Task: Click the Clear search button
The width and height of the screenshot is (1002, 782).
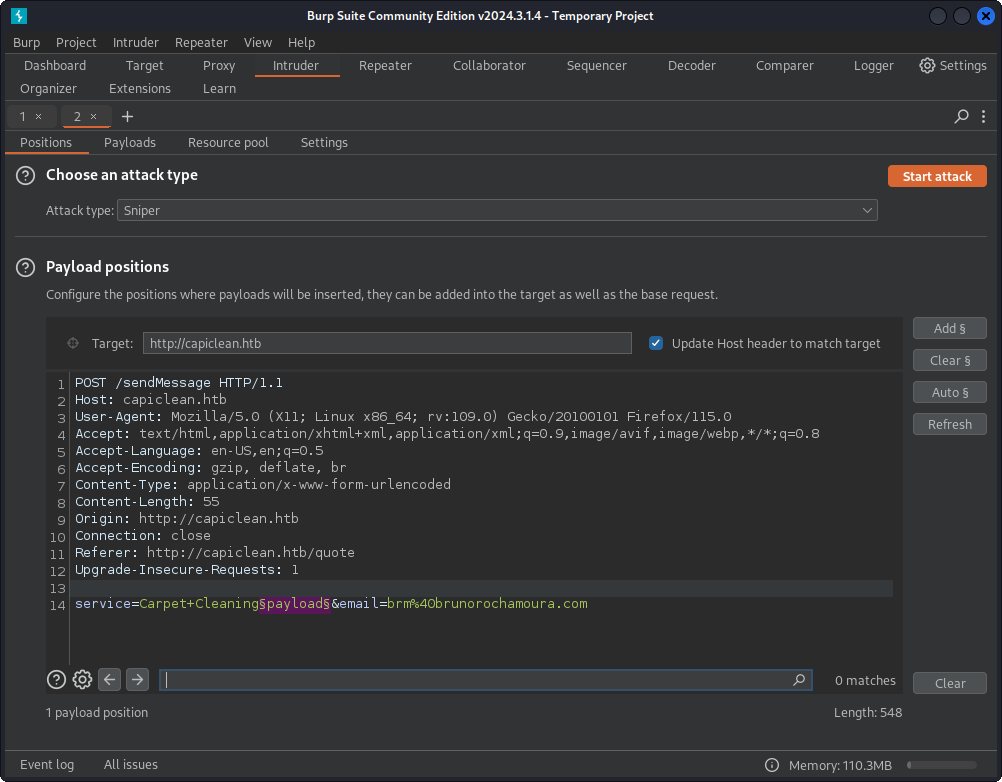Action: click(x=950, y=683)
